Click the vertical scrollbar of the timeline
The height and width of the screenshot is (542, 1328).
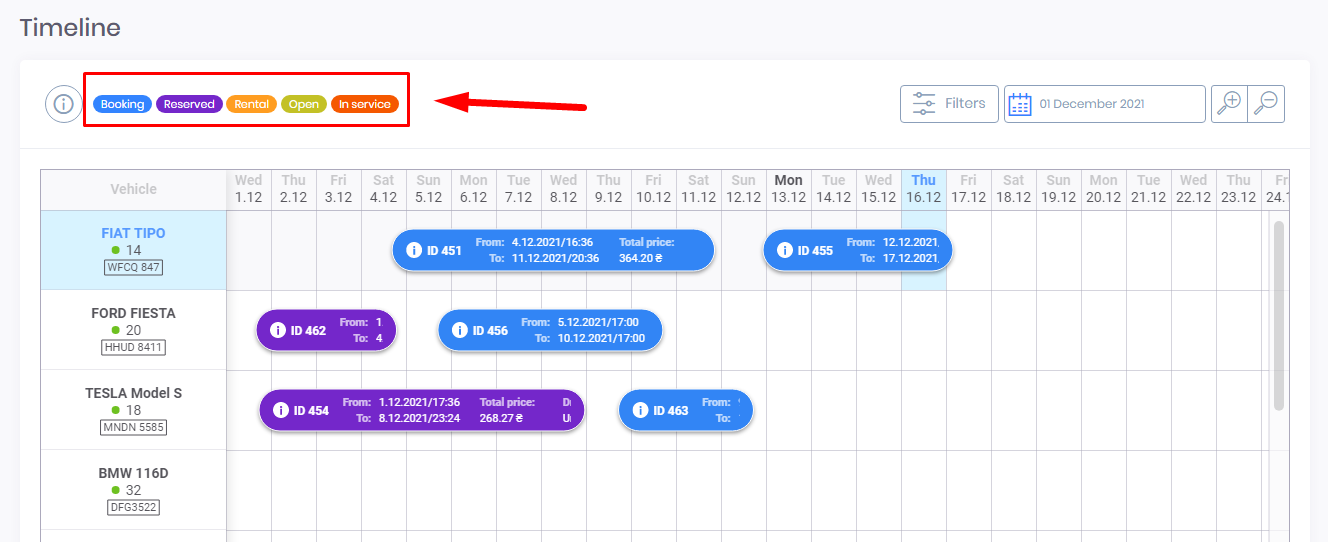pyautogui.click(x=1279, y=315)
